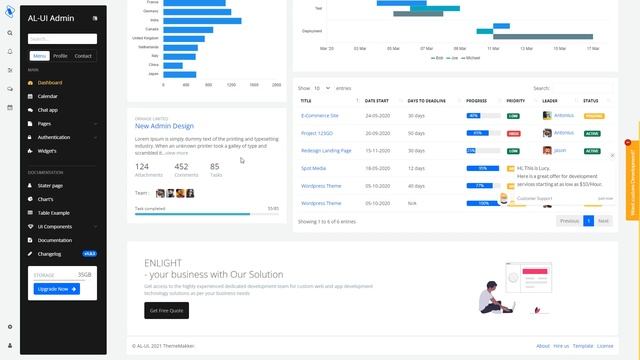Image resolution: width=640 pixels, height=360 pixels.
Task: Click the sliders icon in the left rail
Action: (x=10, y=70)
